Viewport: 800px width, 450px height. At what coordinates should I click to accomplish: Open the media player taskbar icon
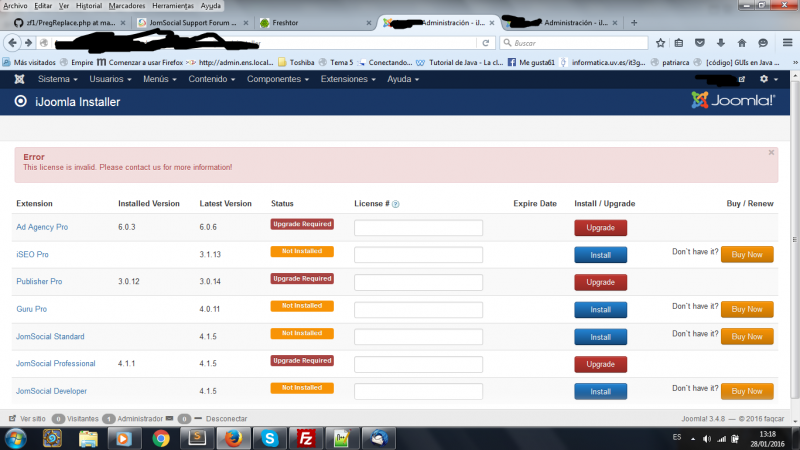(123, 438)
